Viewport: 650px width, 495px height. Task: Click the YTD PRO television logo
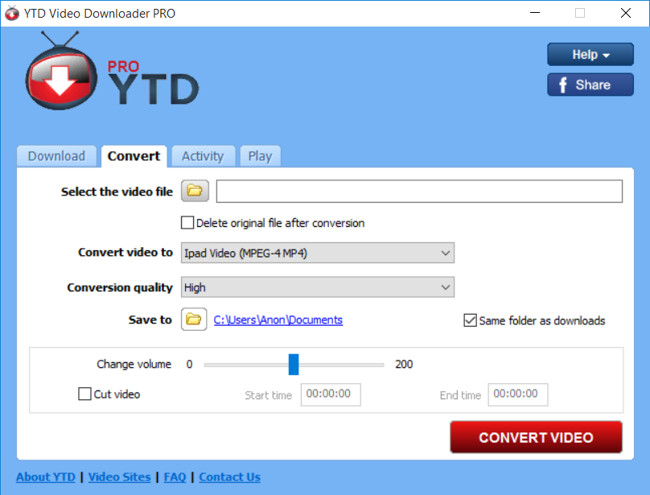[62, 72]
